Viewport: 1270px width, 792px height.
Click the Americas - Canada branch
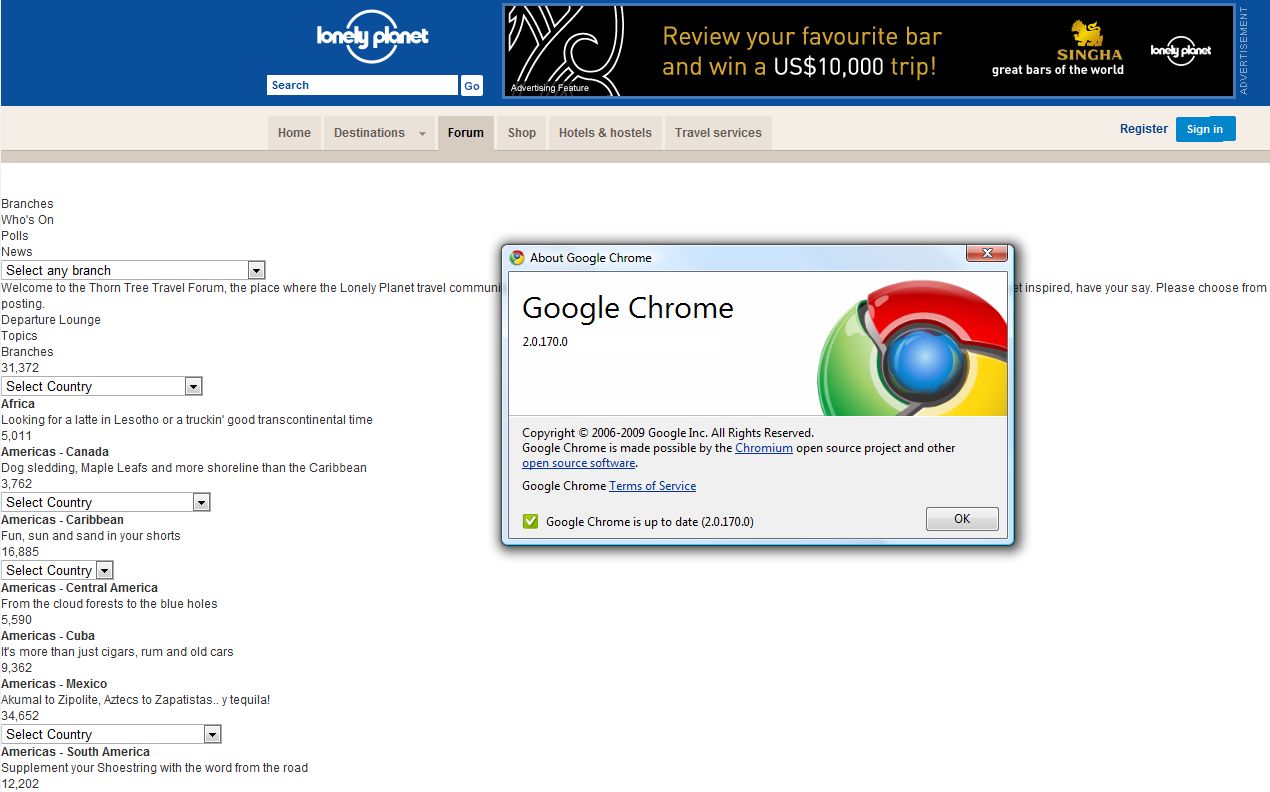[x=55, y=452]
